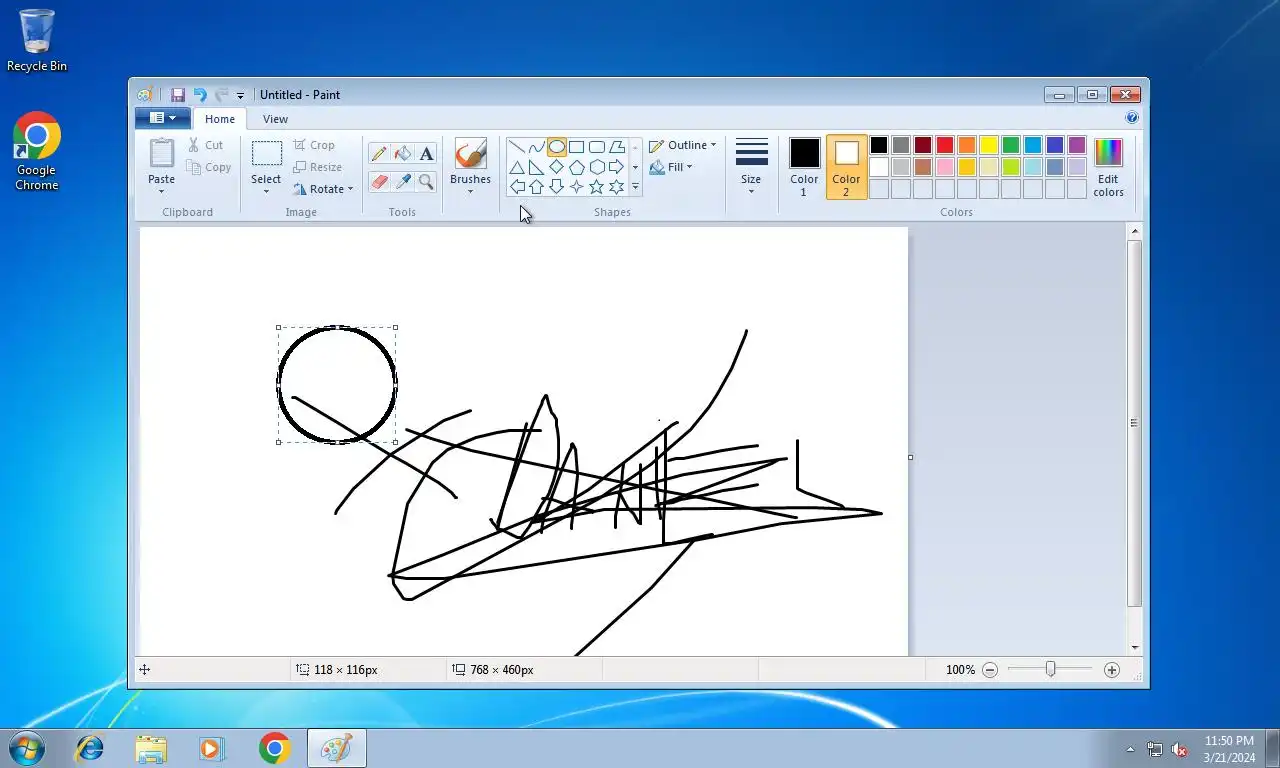Image resolution: width=1280 pixels, height=768 pixels.
Task: Open Google Chrome from the taskbar
Action: 274,748
